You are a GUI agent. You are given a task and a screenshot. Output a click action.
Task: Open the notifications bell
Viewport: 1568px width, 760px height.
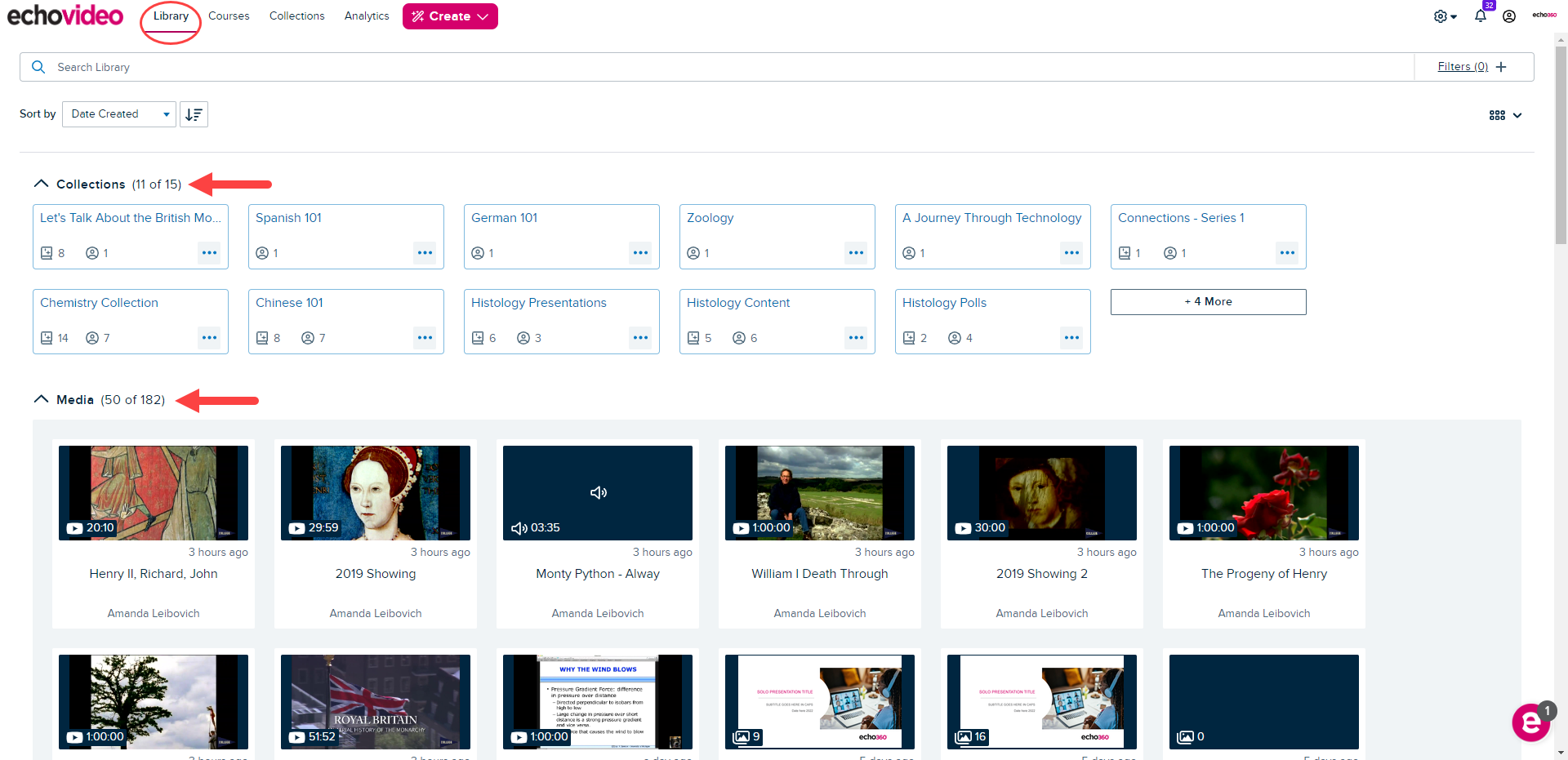(x=1481, y=16)
